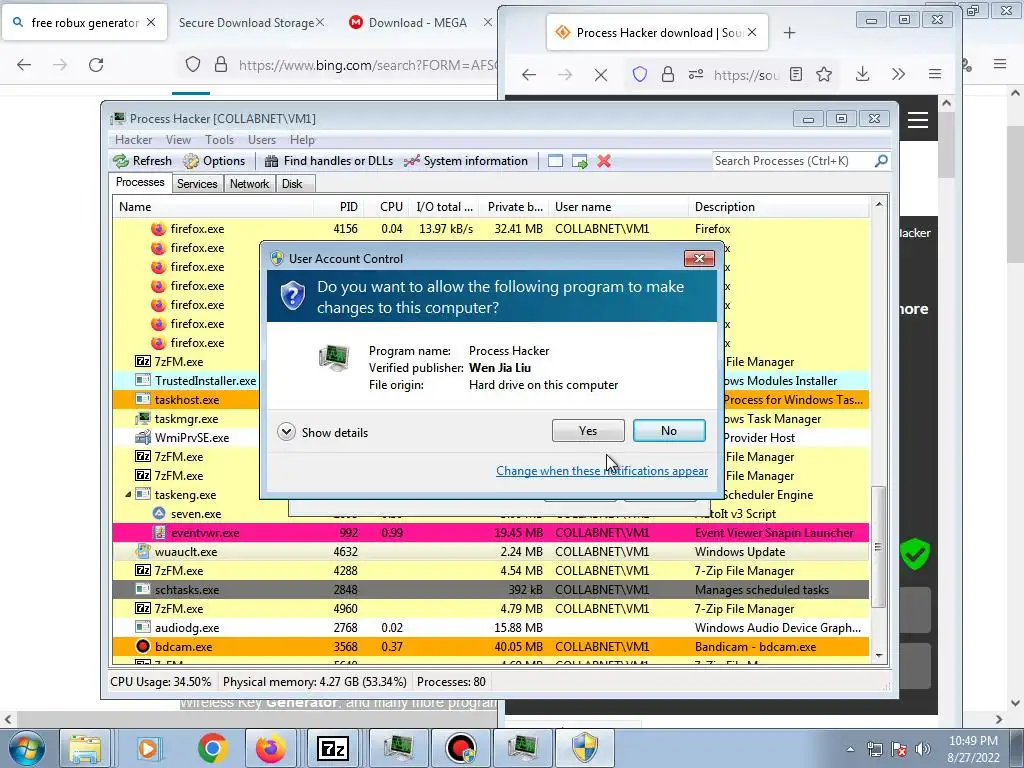This screenshot has height=768, width=1024.
Task: Sort by the CPU column header
Action: (387, 207)
